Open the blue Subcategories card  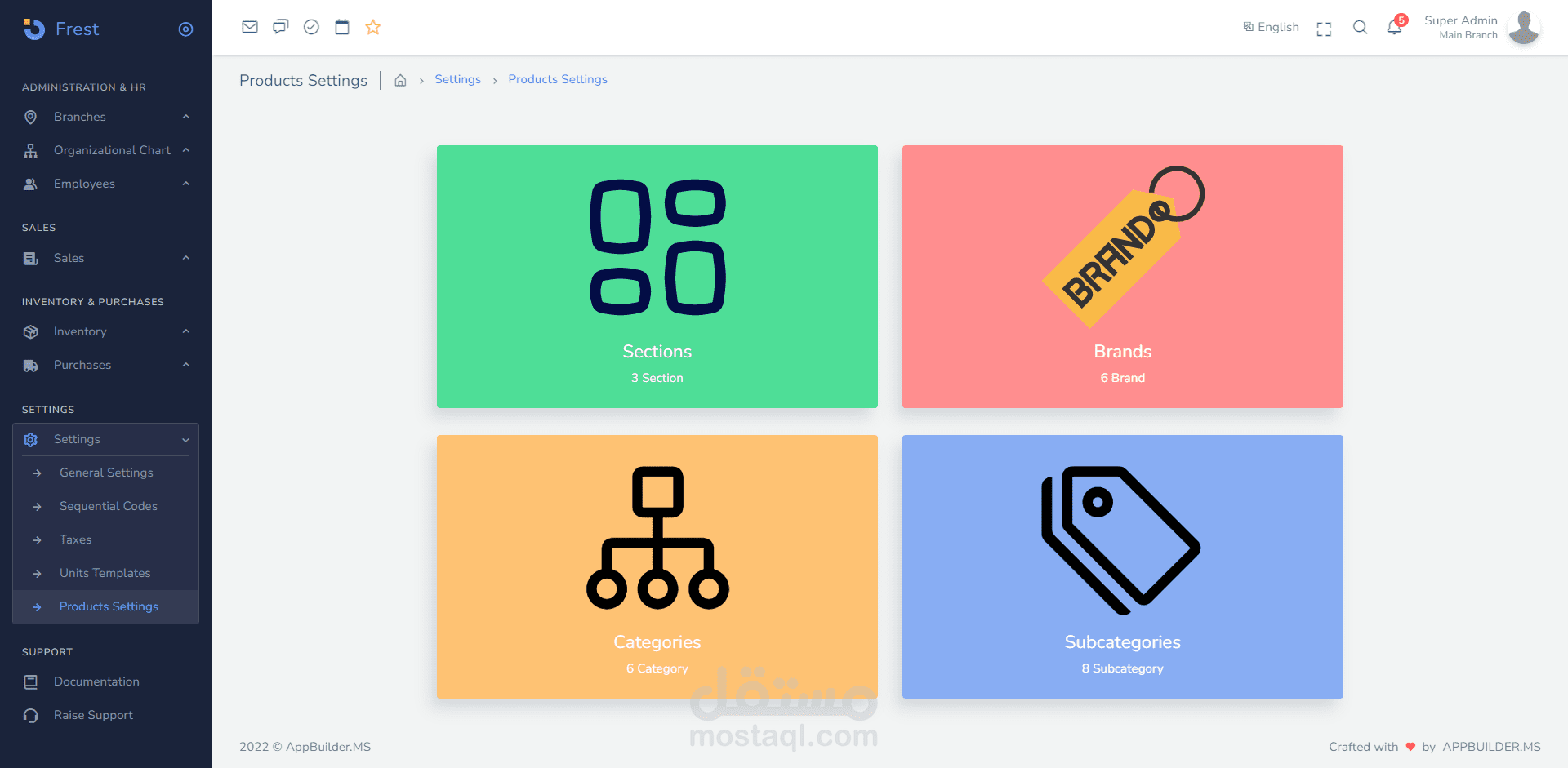[1123, 566]
